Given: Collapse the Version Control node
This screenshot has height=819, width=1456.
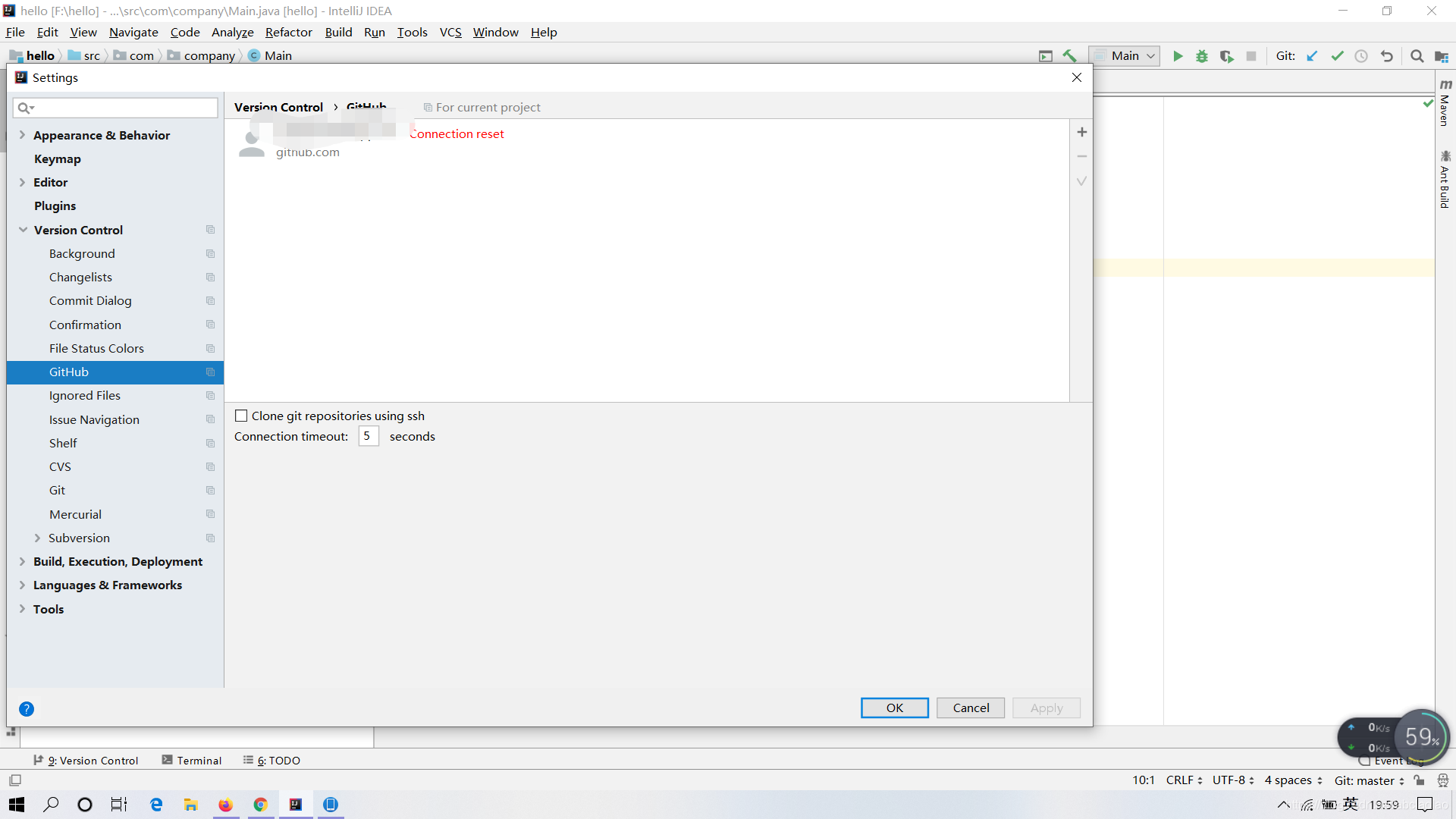Looking at the screenshot, I should click(x=23, y=230).
